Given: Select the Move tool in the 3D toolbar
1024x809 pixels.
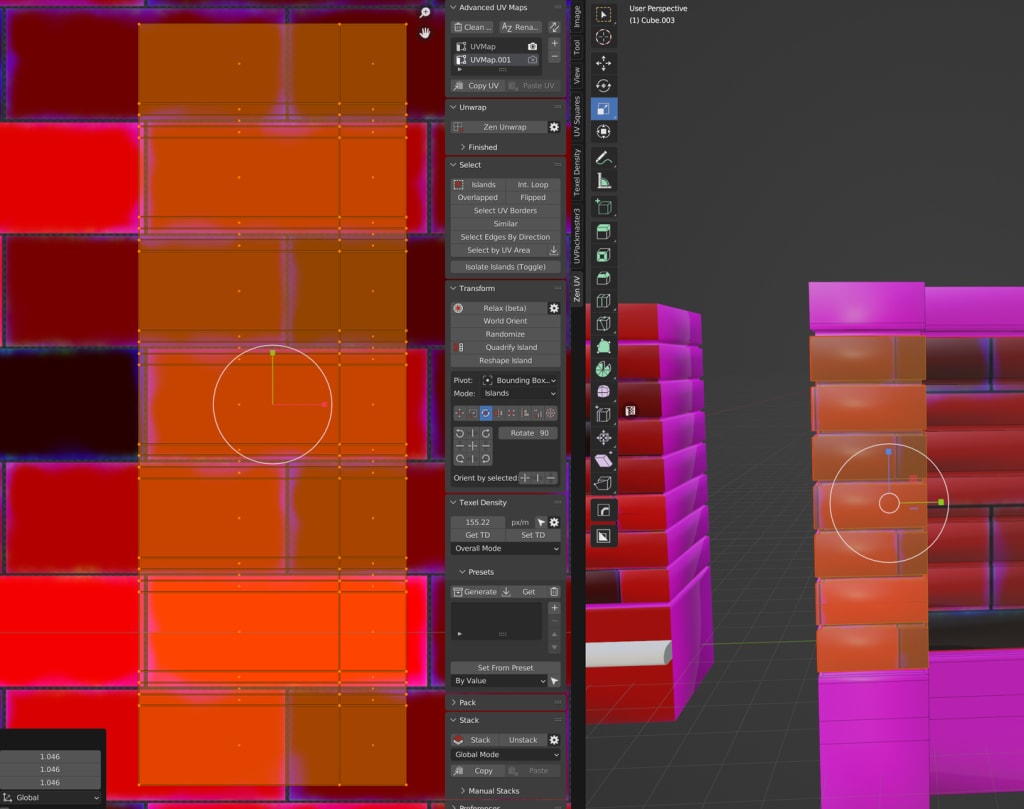Looking at the screenshot, I should [604, 62].
